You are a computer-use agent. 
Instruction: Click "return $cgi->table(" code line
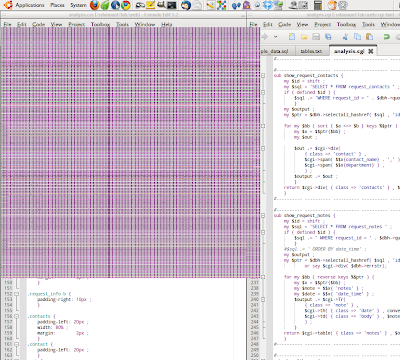coord(342,333)
